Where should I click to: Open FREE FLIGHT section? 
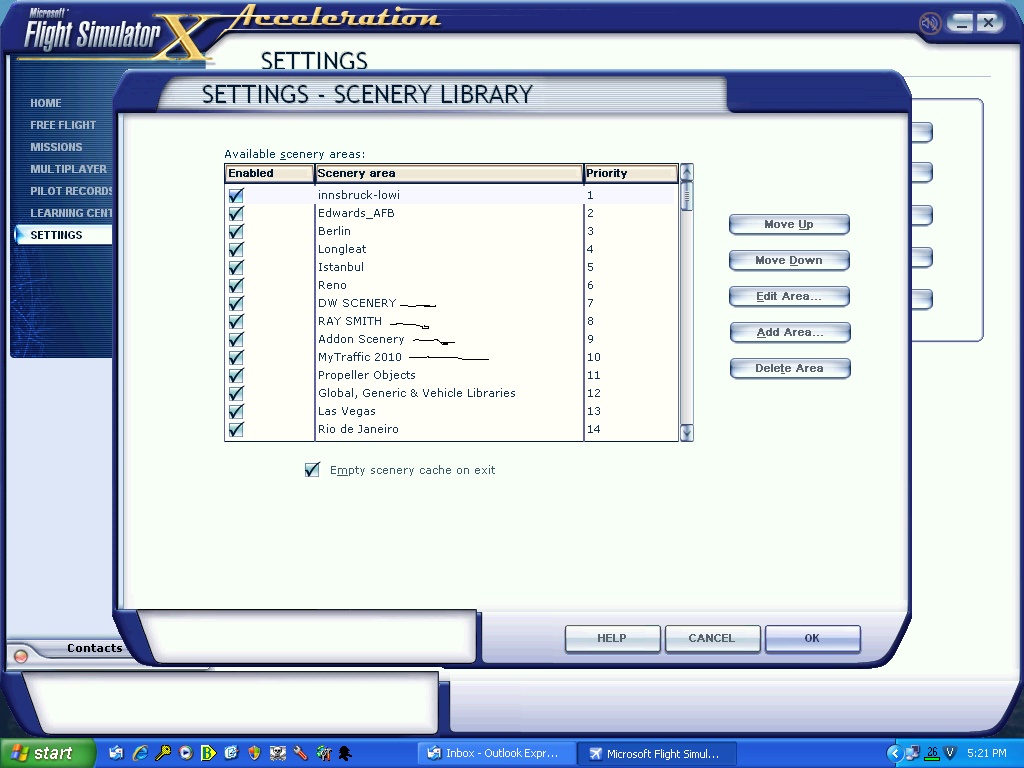point(63,125)
